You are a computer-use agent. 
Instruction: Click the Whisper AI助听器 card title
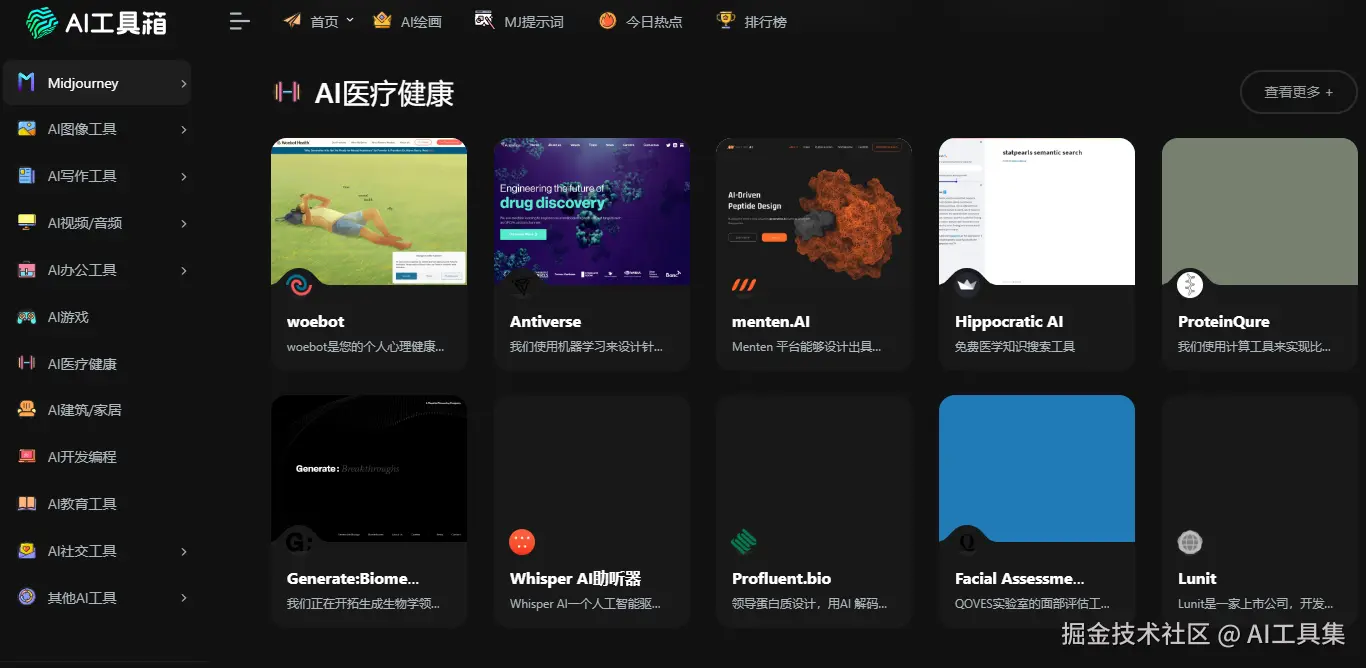575,578
